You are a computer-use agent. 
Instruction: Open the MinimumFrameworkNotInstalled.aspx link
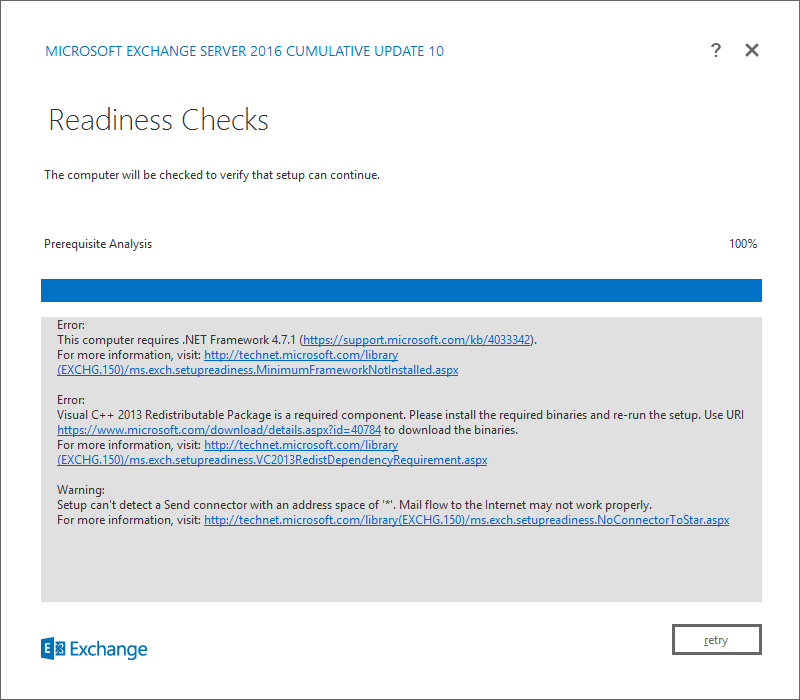(258, 370)
